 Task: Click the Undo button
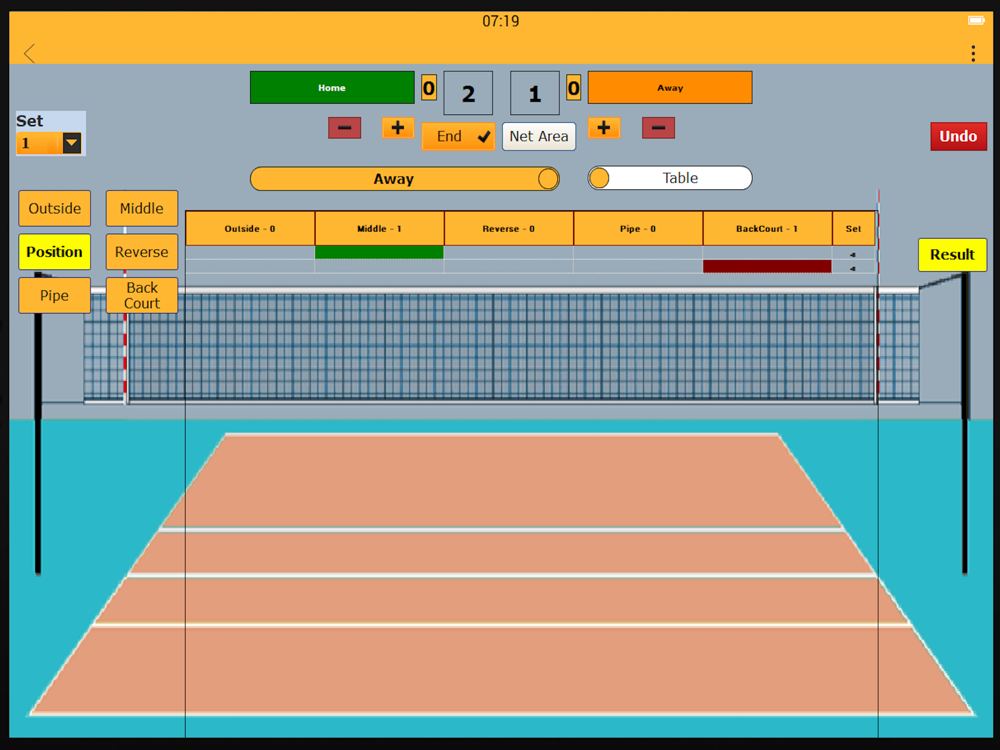958,136
